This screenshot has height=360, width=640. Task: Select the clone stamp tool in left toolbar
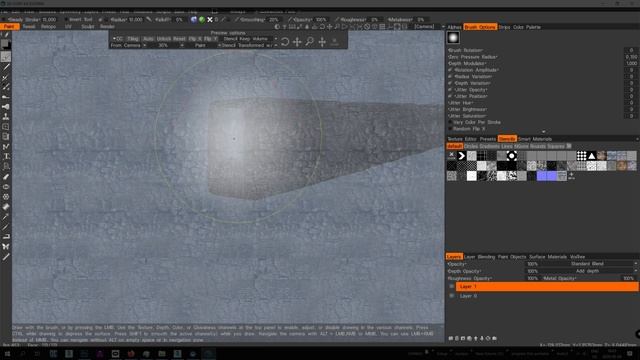6,117
